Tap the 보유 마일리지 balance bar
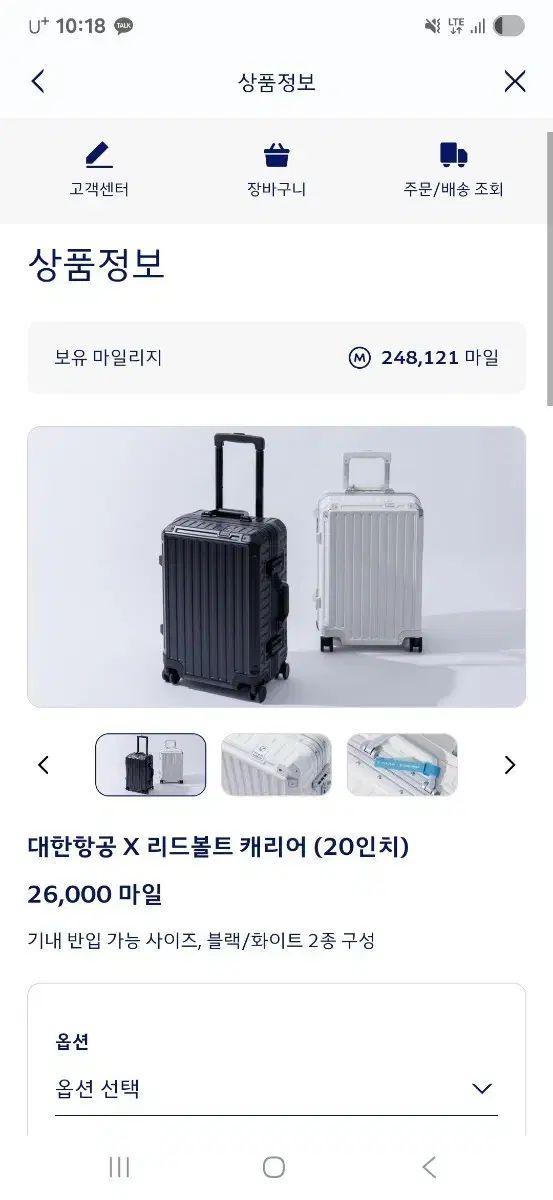553x1200 pixels. coord(276,358)
